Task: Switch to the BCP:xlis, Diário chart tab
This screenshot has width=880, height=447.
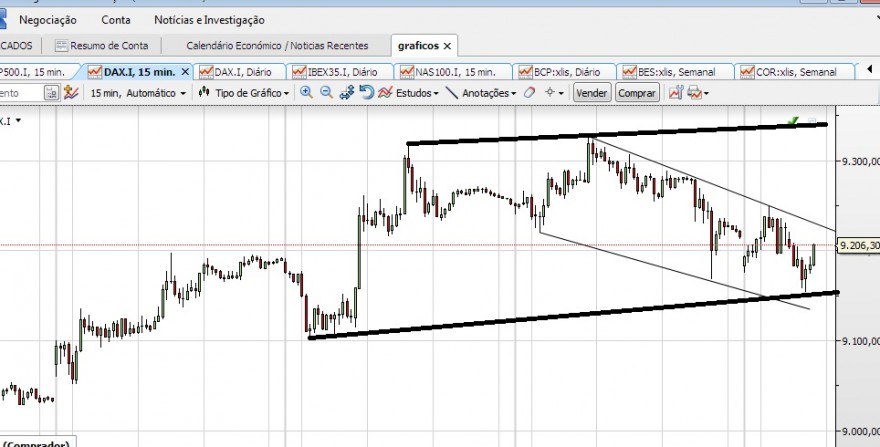Action: click(565, 72)
